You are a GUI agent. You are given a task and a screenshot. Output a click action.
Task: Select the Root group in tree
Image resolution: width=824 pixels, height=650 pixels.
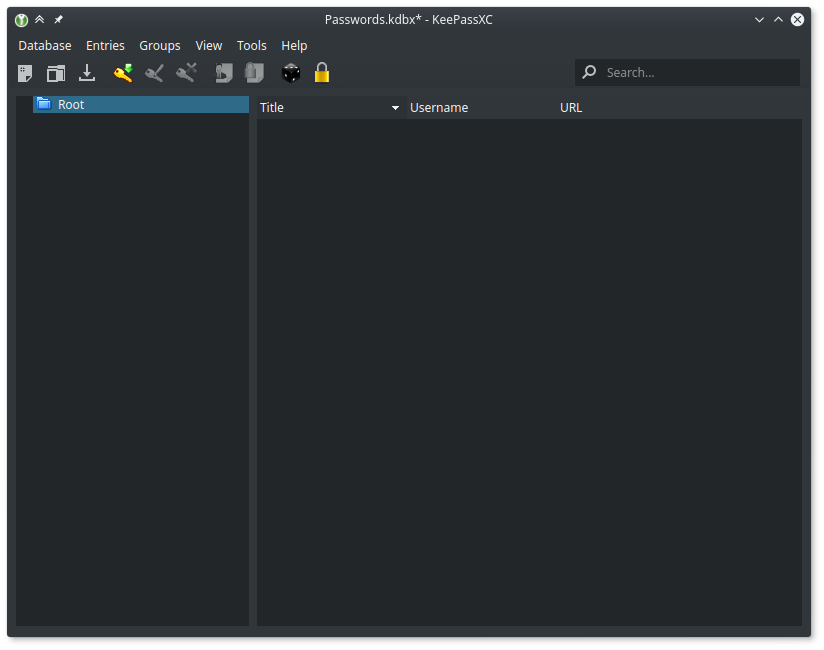(x=71, y=105)
